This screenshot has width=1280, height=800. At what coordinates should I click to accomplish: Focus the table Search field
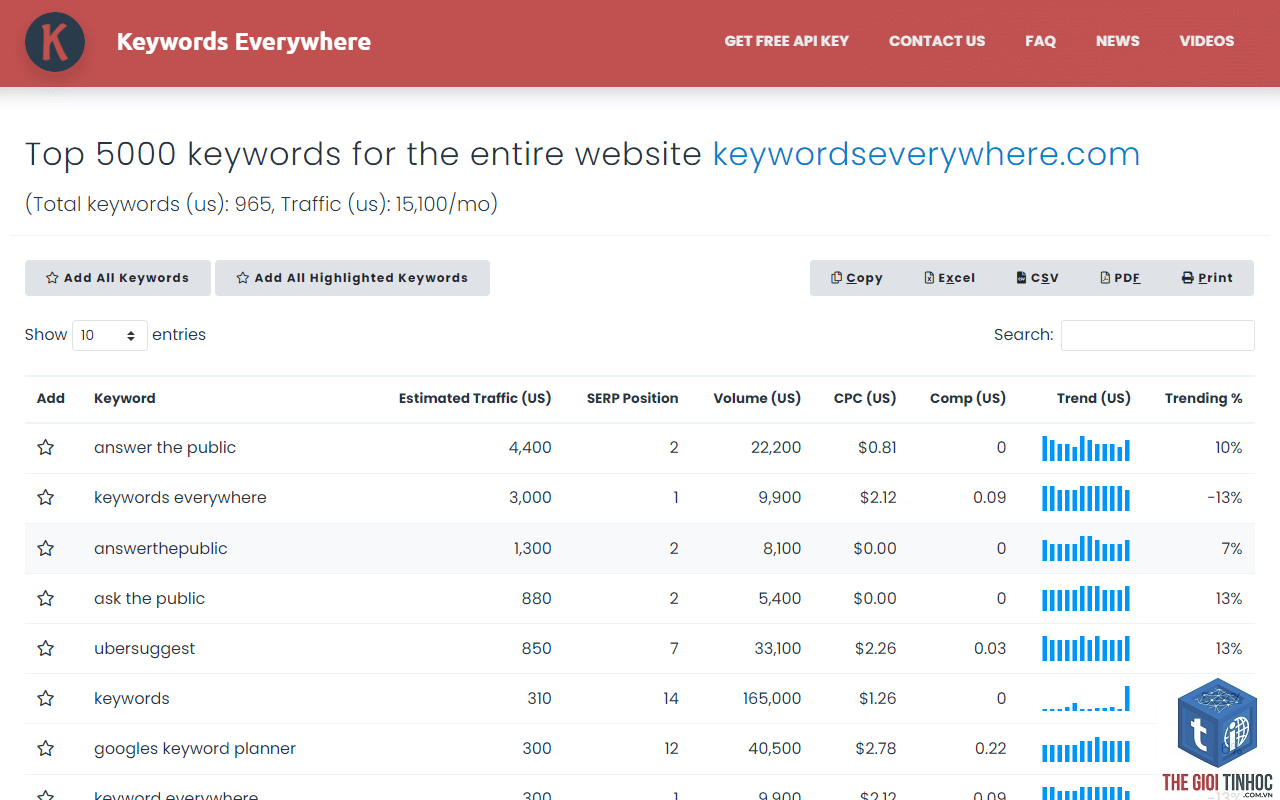(x=1158, y=335)
